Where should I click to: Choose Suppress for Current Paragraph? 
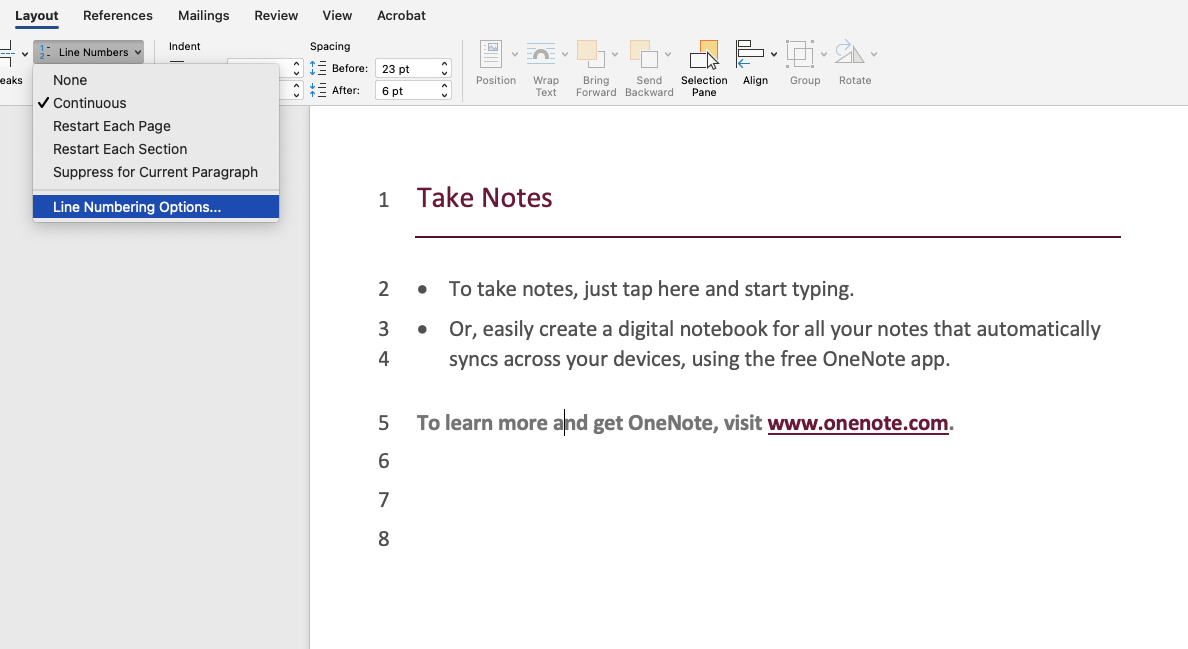click(155, 172)
